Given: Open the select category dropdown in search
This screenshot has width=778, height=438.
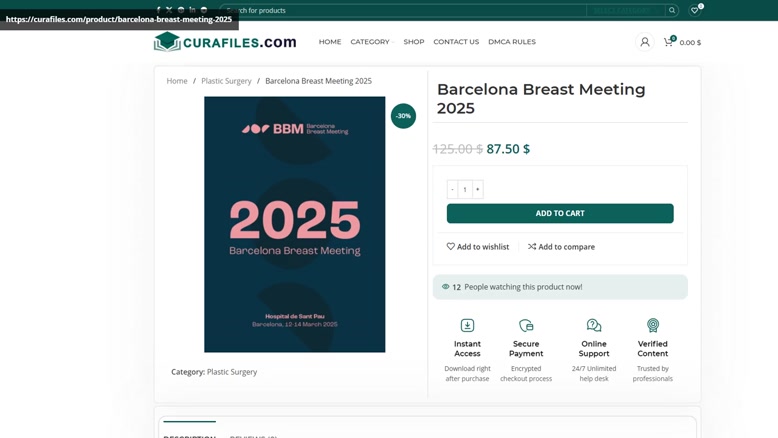Looking at the screenshot, I should [622, 10].
